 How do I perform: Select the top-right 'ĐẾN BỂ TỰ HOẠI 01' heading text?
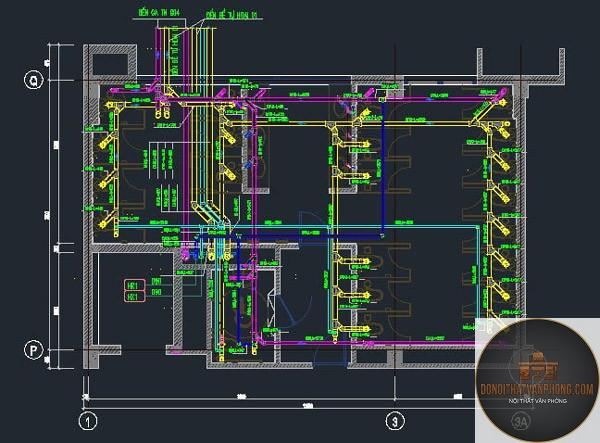pyautogui.click(x=232, y=15)
